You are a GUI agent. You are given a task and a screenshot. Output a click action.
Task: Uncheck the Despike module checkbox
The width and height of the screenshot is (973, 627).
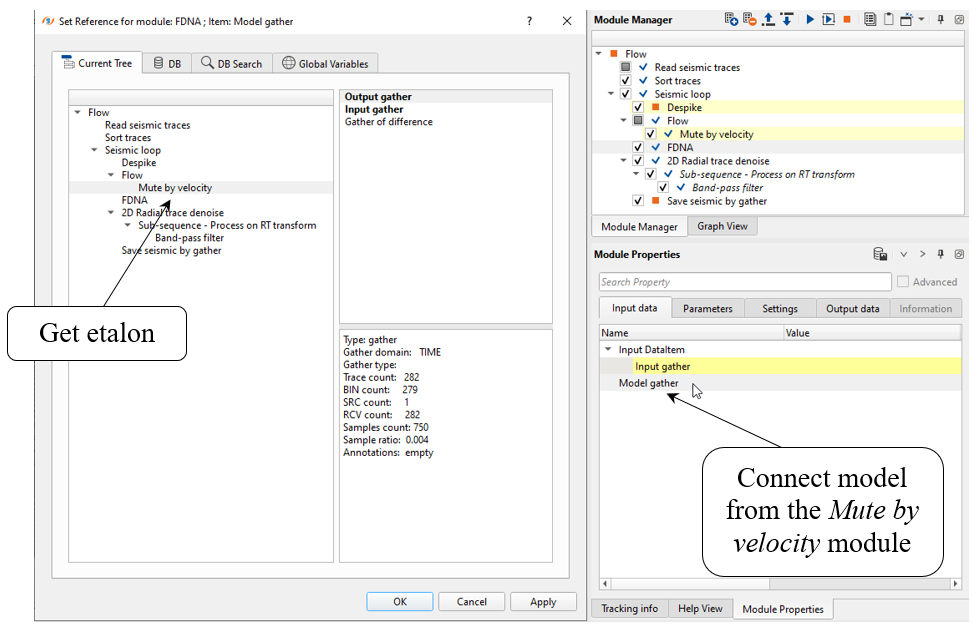[x=638, y=107]
